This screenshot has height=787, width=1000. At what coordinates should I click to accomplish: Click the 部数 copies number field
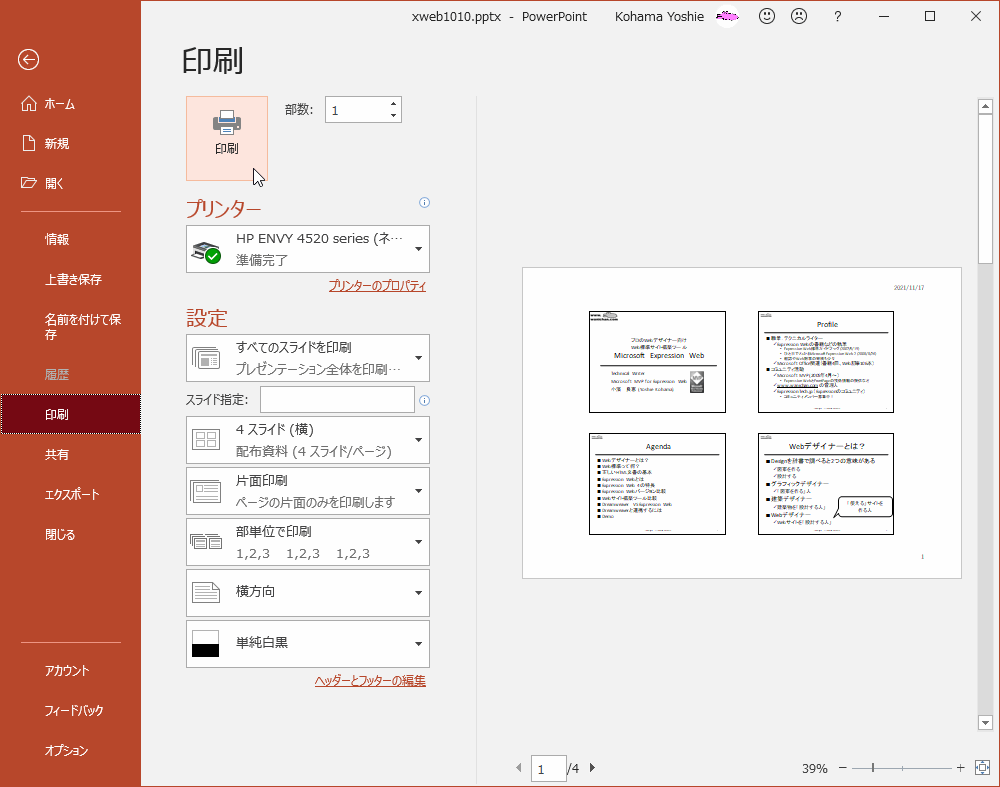357,110
